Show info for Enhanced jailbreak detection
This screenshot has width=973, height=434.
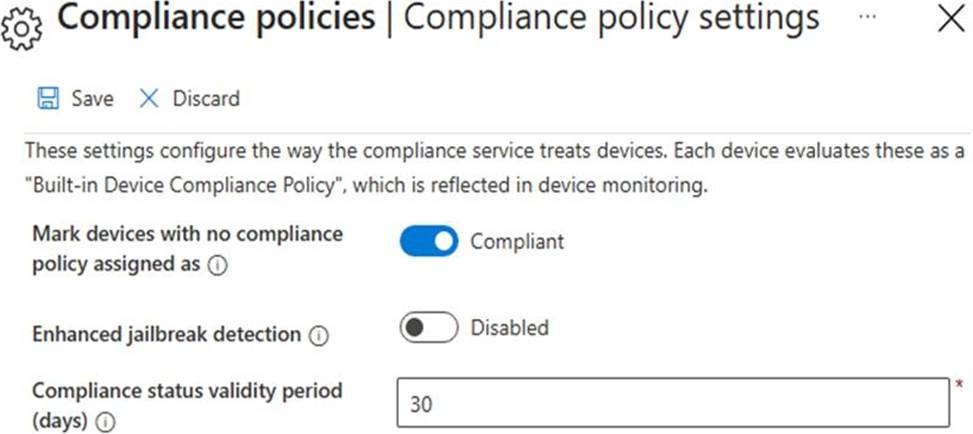tap(319, 337)
